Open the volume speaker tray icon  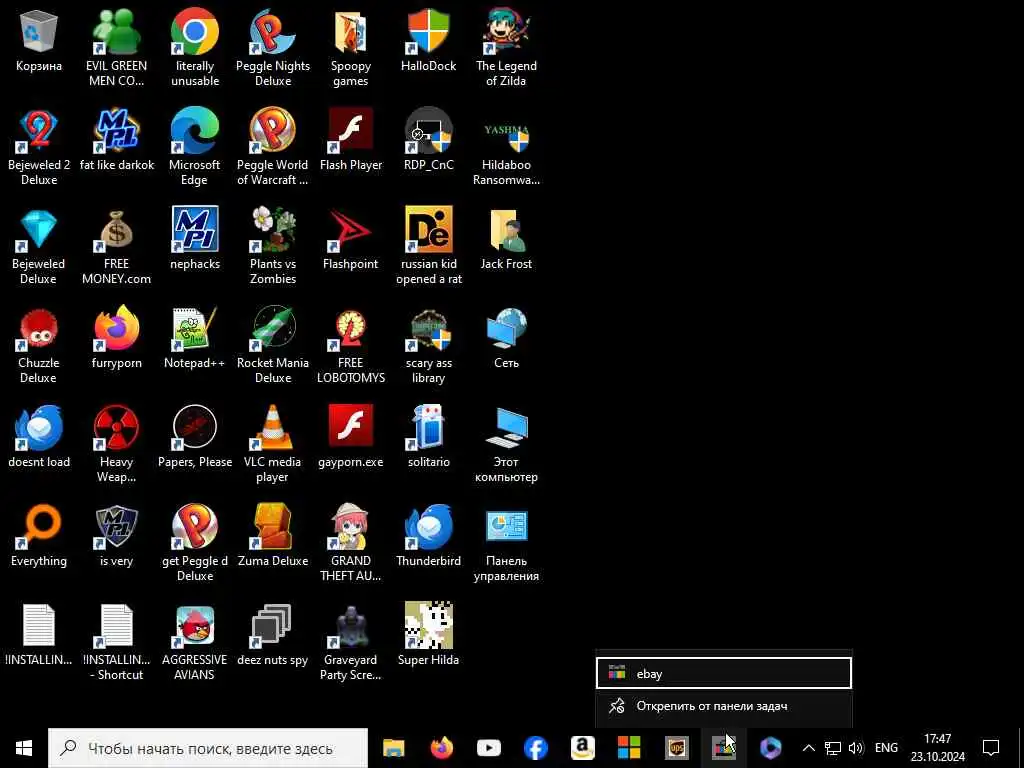tap(856, 748)
